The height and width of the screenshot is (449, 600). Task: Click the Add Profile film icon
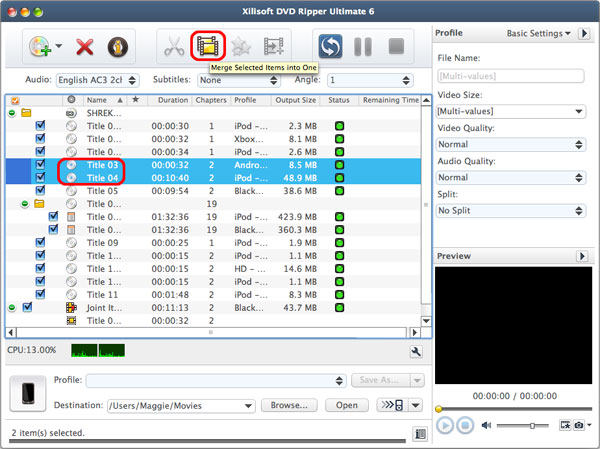click(274, 47)
